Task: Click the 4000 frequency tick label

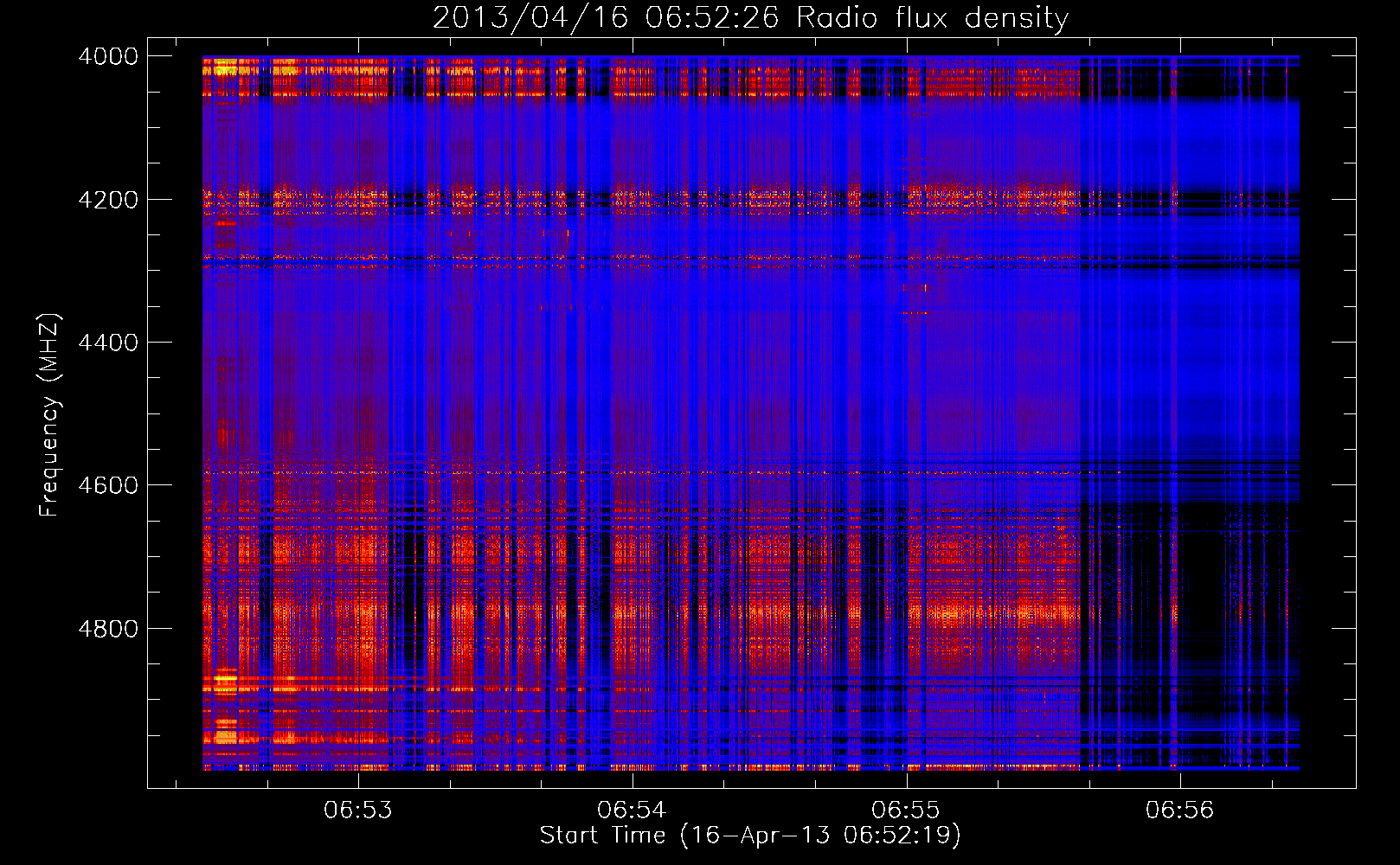Action: (108, 56)
